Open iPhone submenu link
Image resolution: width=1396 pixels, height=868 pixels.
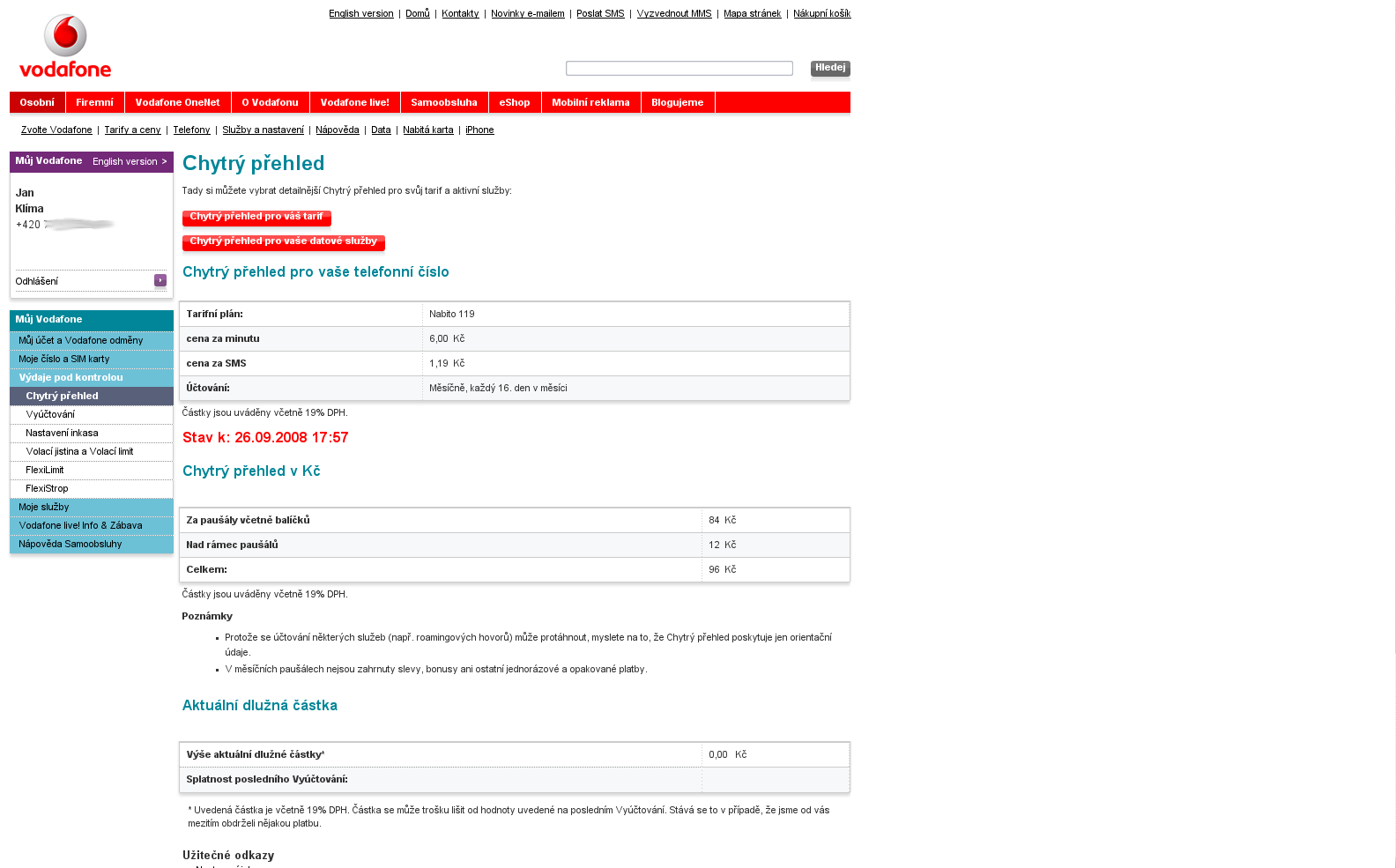tap(479, 130)
